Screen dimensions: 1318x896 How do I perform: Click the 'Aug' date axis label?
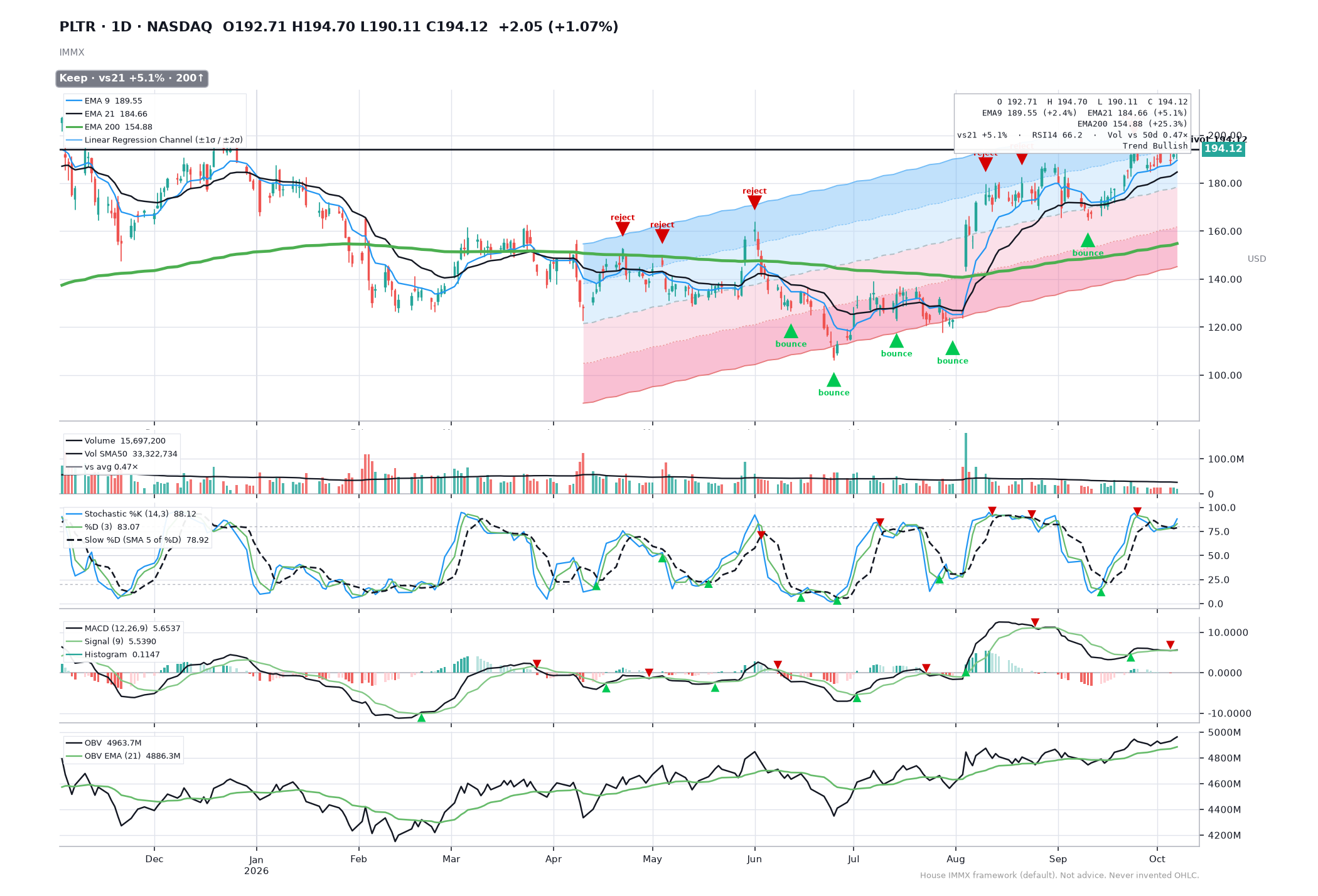tap(956, 860)
